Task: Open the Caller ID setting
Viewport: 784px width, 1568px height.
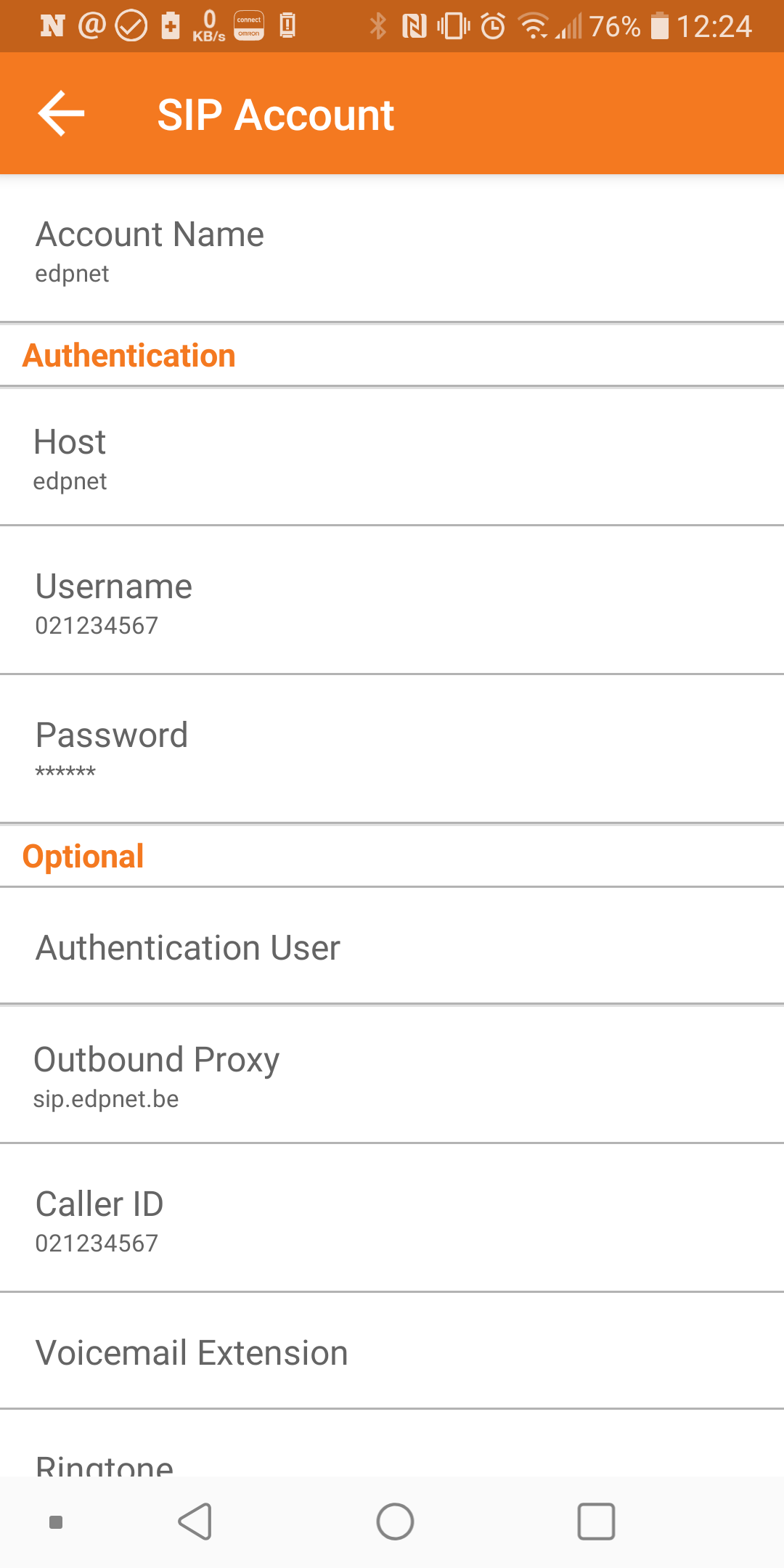Action: [x=392, y=1220]
